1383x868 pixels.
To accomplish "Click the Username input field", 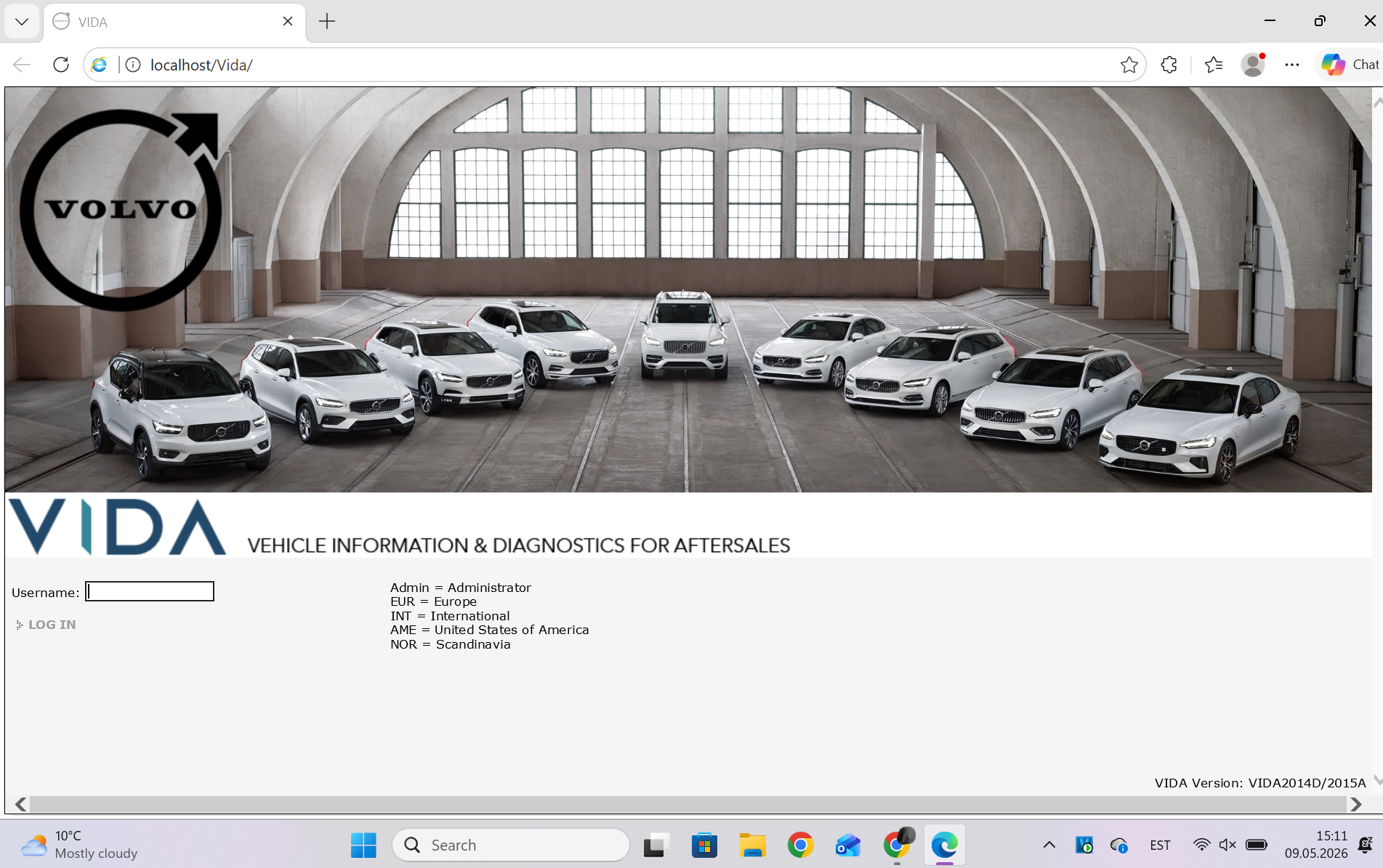I will [x=150, y=591].
